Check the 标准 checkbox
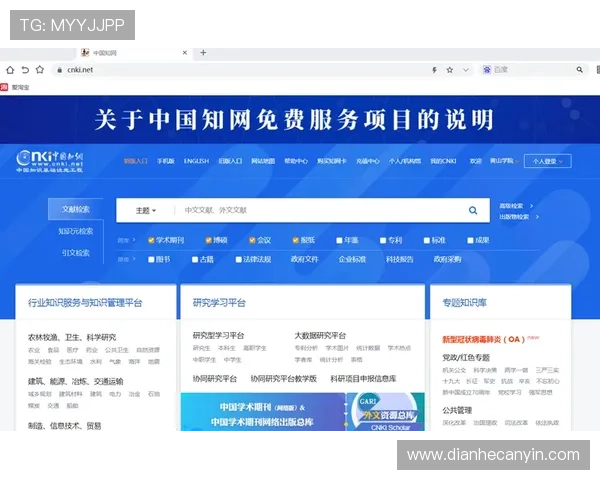 tap(427, 240)
